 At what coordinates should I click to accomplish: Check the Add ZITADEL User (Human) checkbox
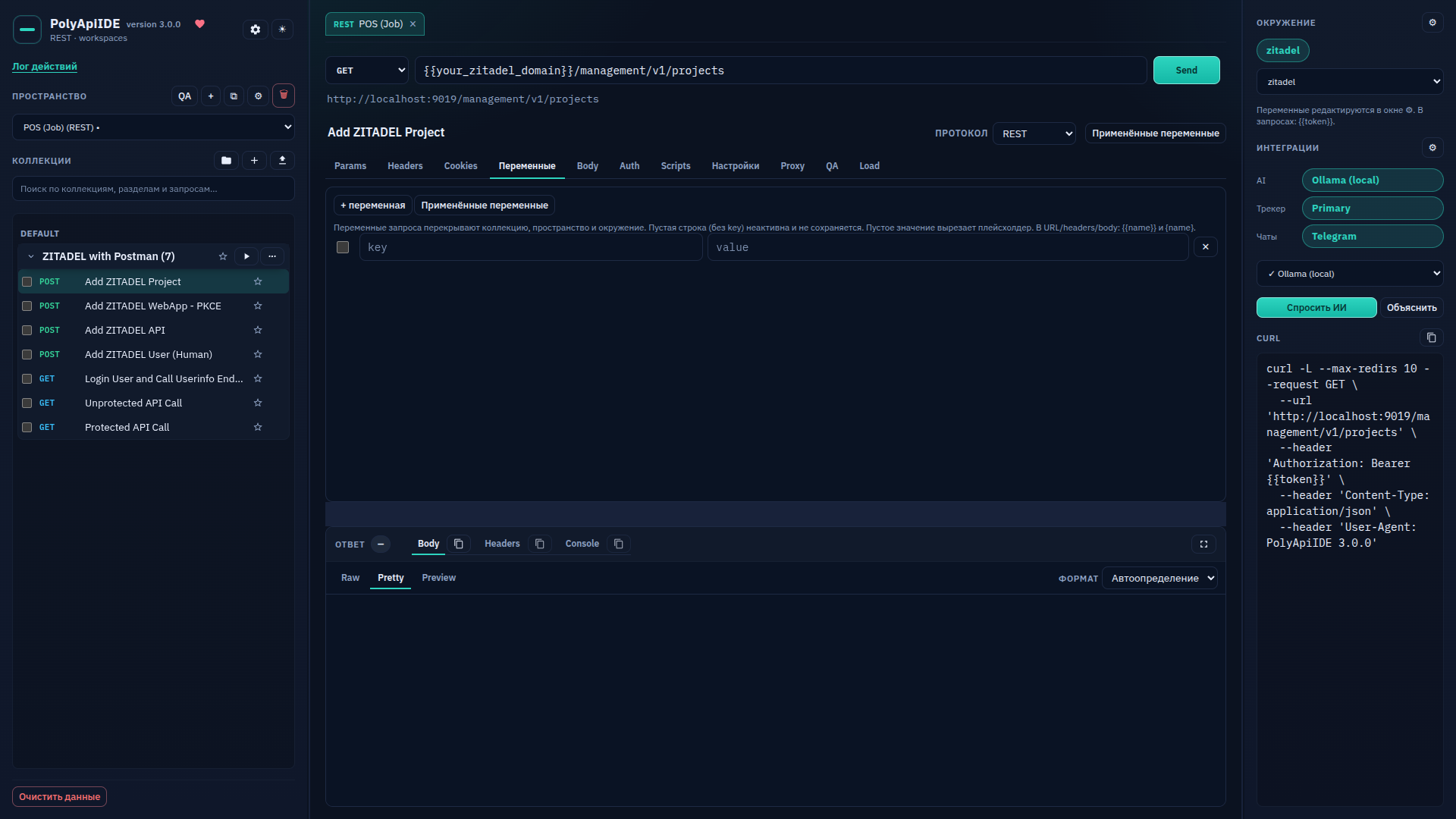27,355
